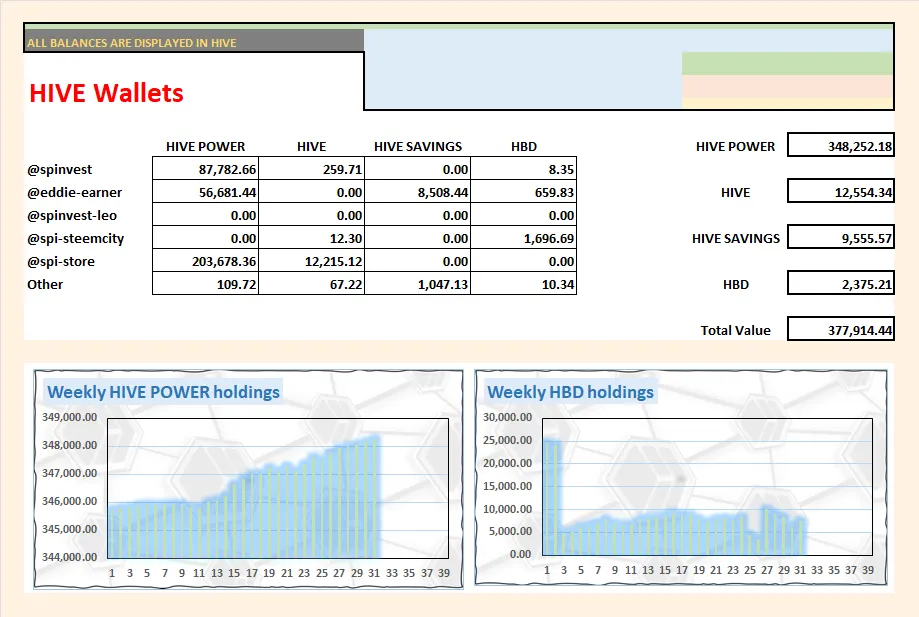Select cell with value 56,681.44

206,192
